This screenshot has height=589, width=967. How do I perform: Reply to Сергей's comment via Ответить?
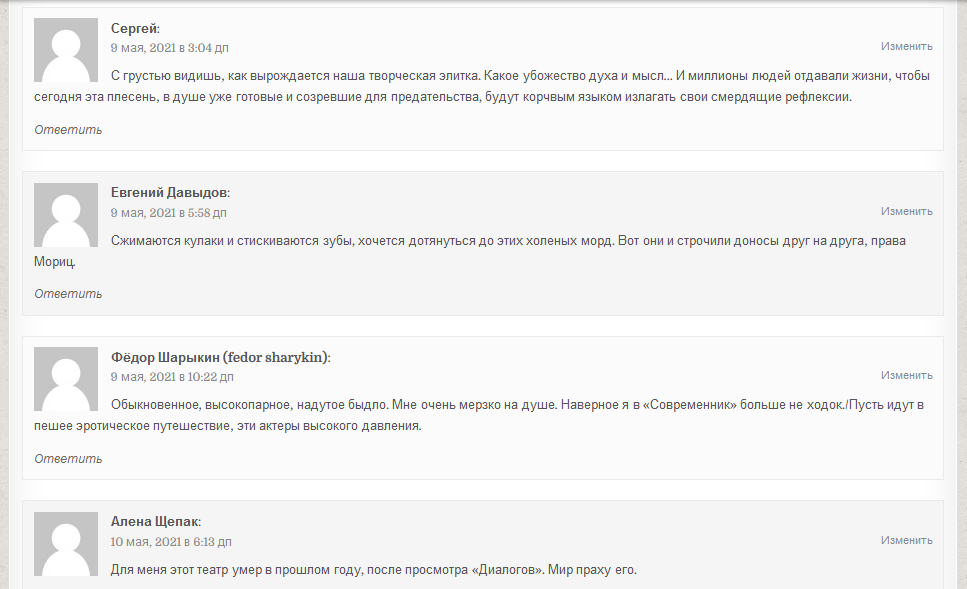click(68, 130)
